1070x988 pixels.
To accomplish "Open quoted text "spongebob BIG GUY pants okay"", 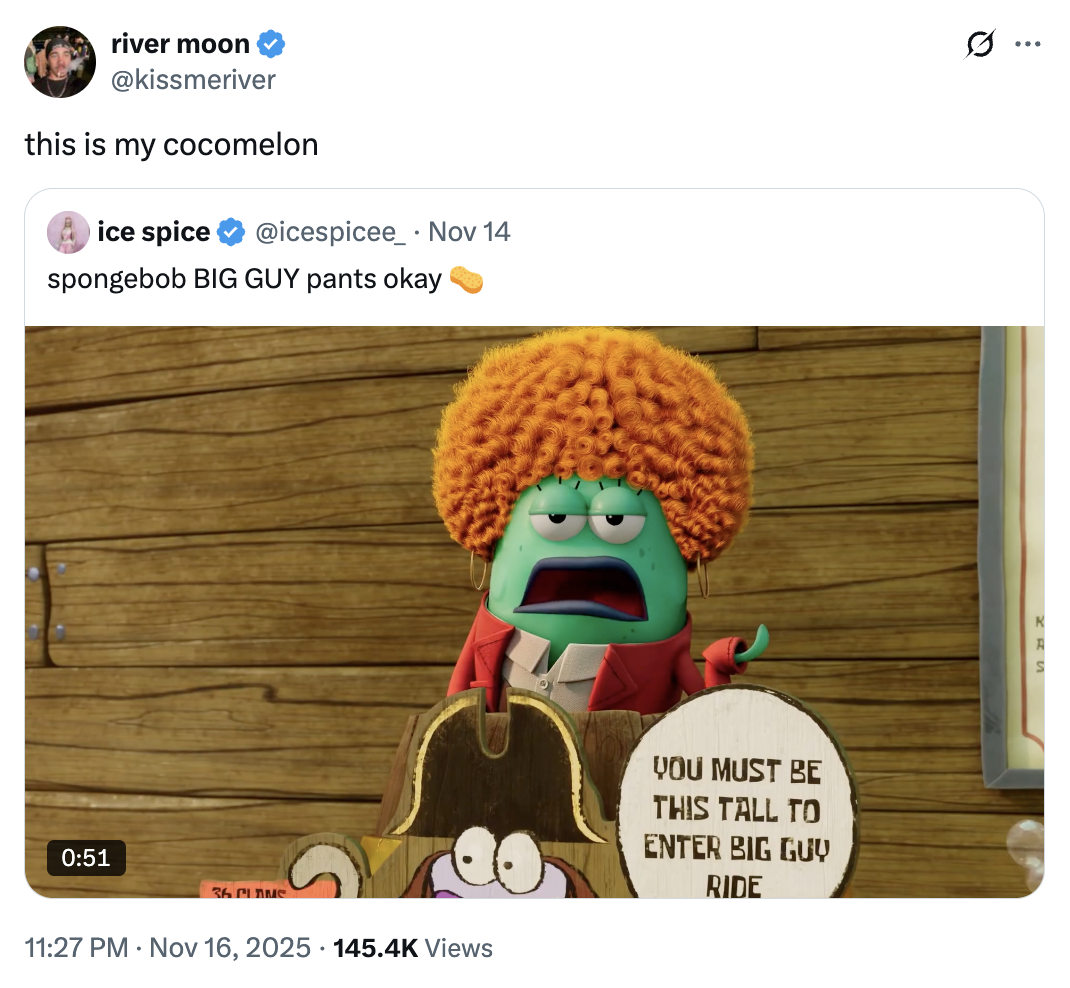I will pyautogui.click(x=244, y=279).
